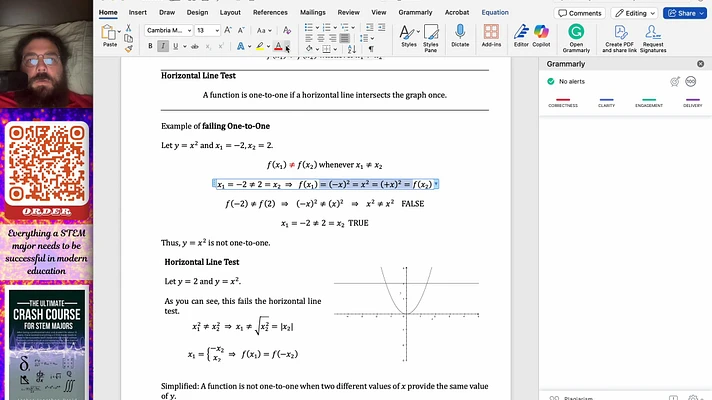
Task: Open the Add-ins gallery
Action: coord(491,36)
